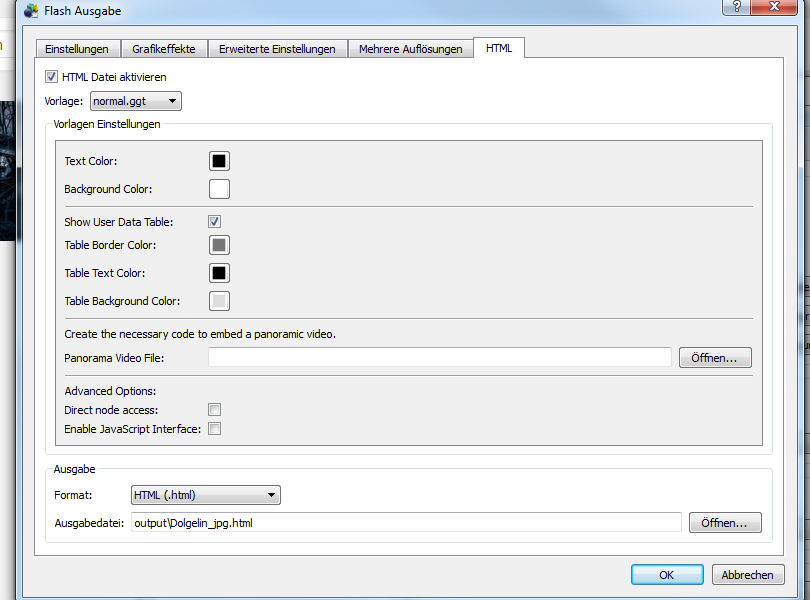Viewport: 810px width, 600px height.
Task: Uncheck HTML Datei aktivieren checkbox
Action: coord(52,77)
